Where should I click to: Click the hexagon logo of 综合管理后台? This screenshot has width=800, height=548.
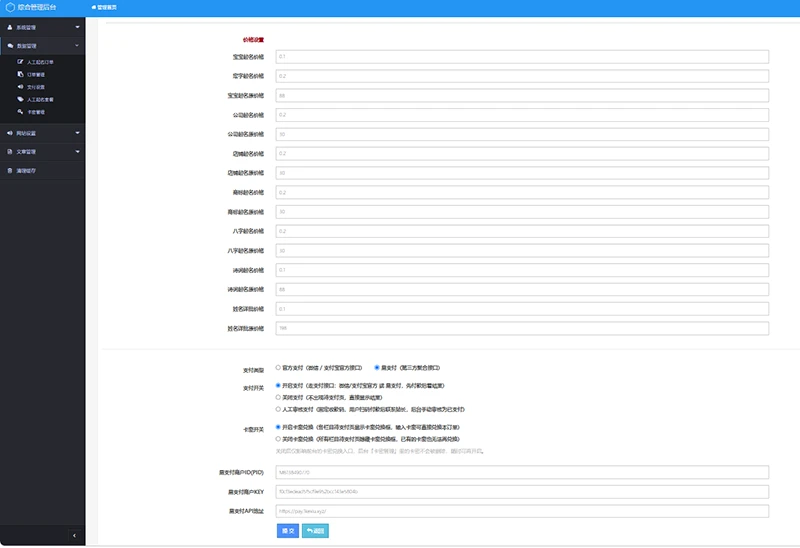(x=10, y=7)
